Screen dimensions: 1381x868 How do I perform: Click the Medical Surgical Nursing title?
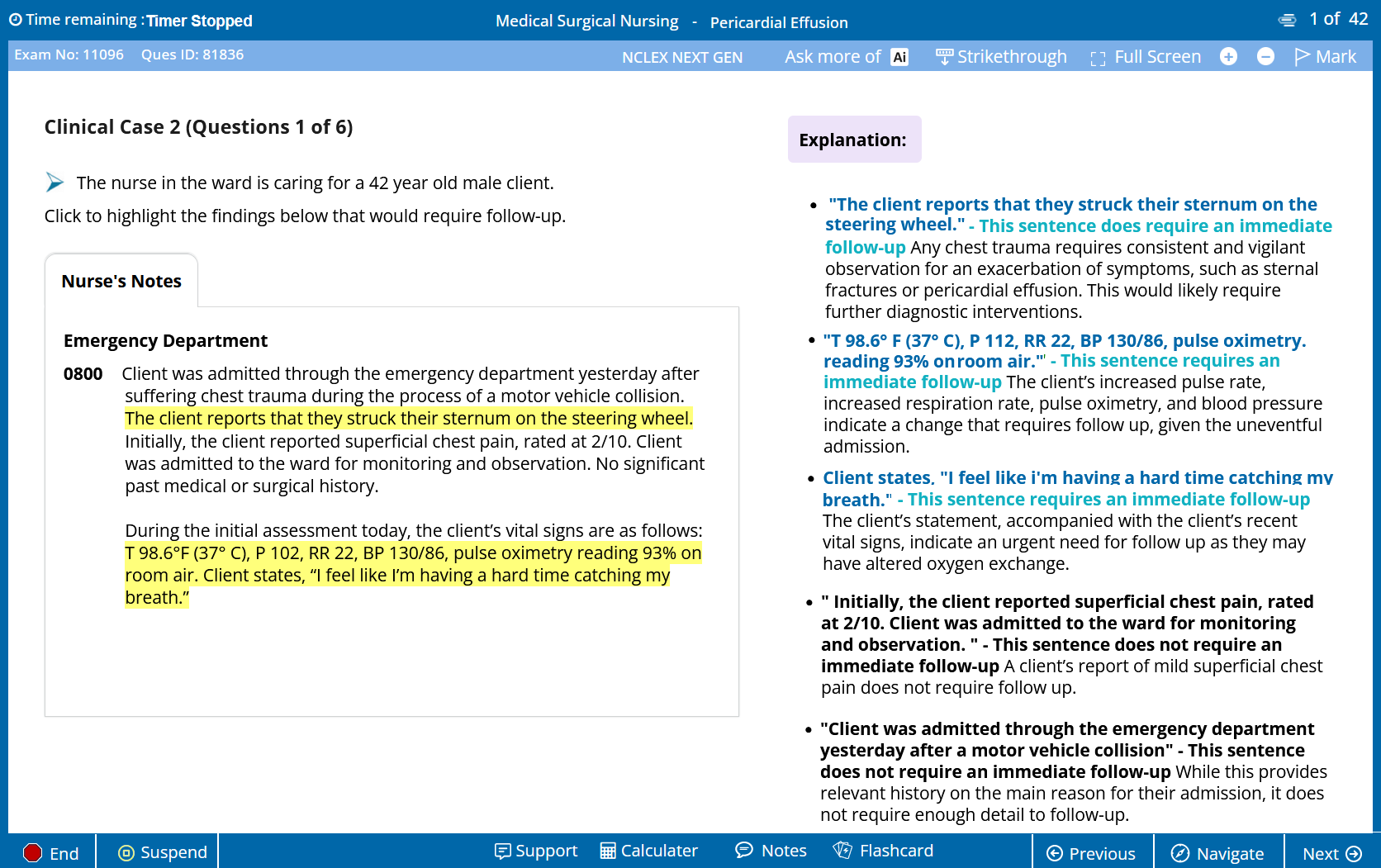(587, 21)
